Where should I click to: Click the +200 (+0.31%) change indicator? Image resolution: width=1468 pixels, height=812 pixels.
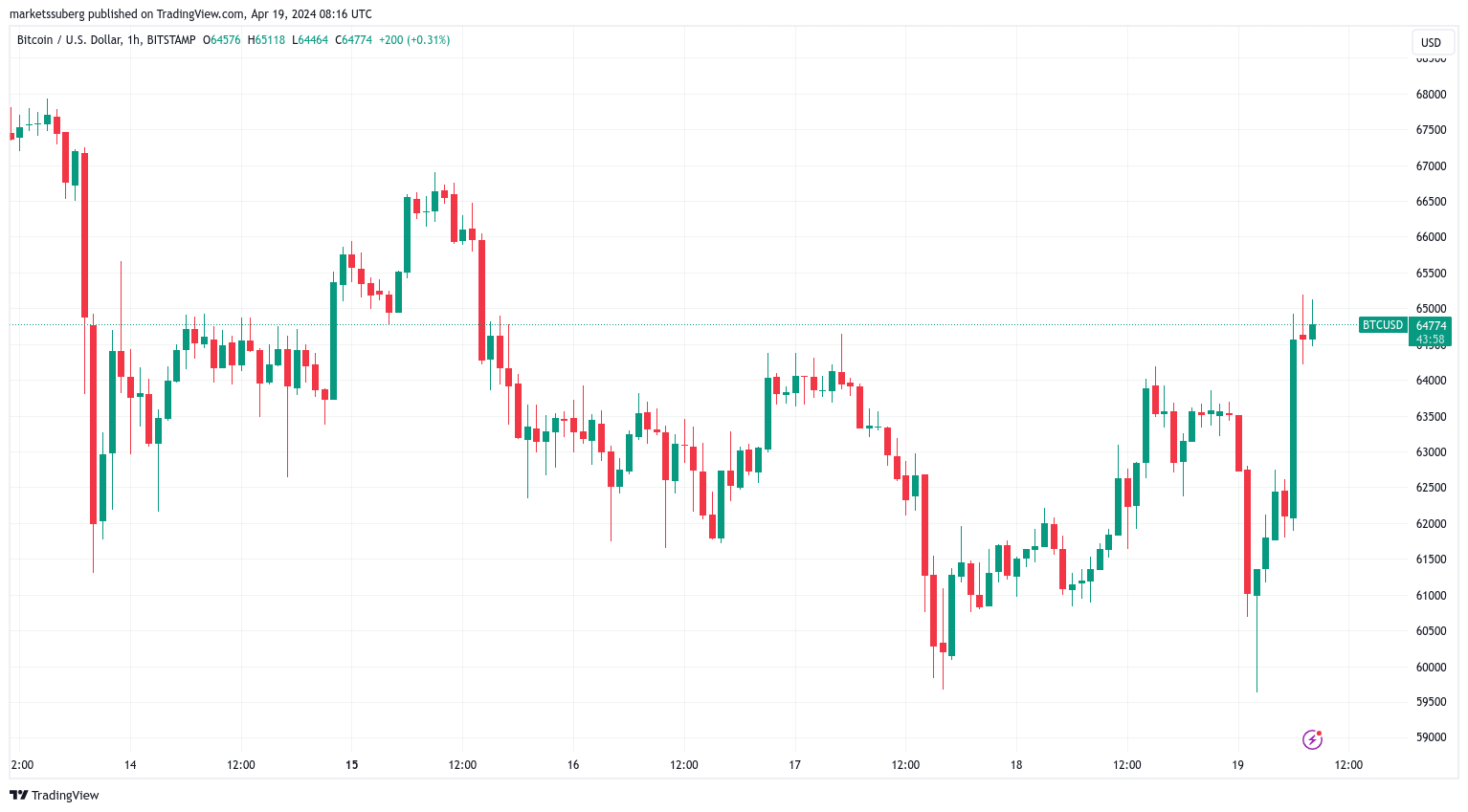pyautogui.click(x=414, y=40)
